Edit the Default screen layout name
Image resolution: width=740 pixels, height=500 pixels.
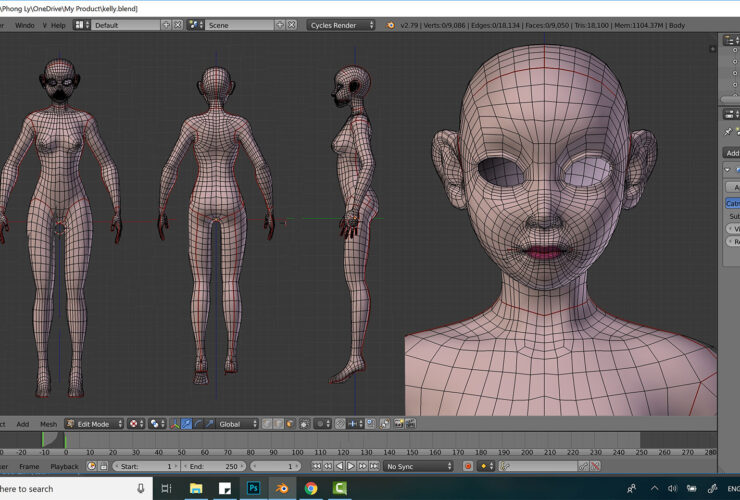tap(126, 25)
